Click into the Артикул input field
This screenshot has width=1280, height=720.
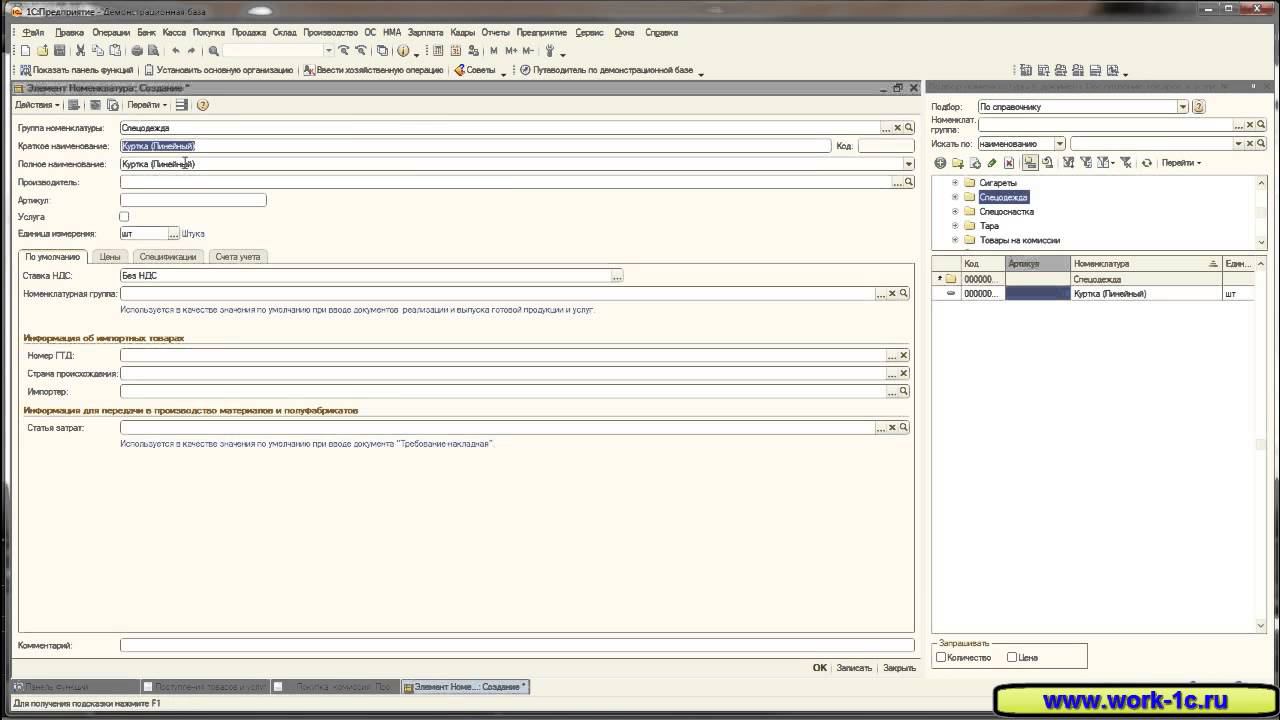click(x=193, y=200)
